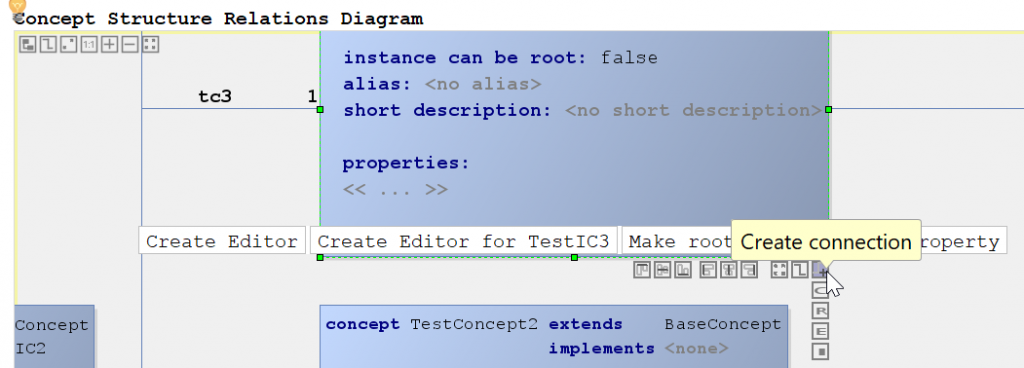This screenshot has height=368, width=1024.
Task: Align selected boxes to right
Action: [x=749, y=269]
